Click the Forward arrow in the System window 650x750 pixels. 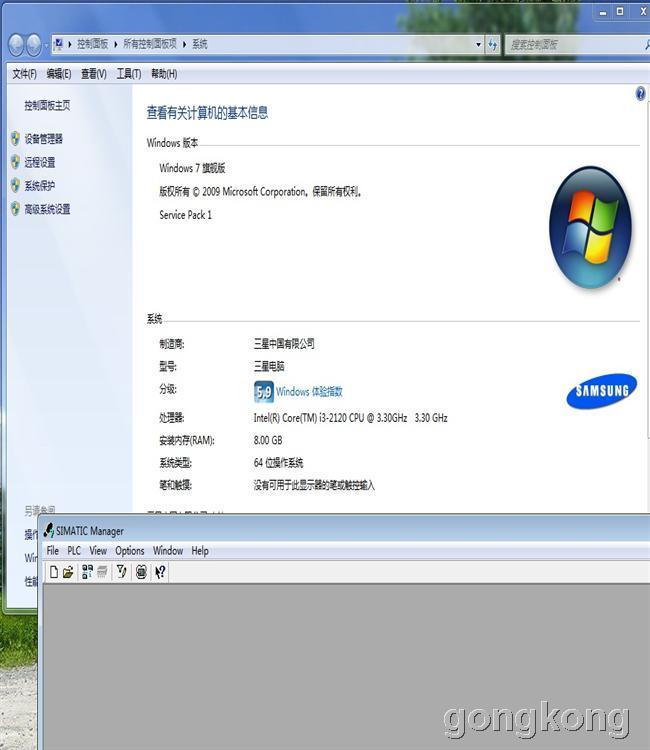33,45
